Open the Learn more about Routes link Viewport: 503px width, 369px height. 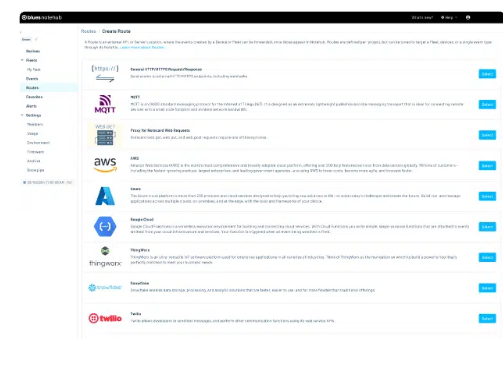(142, 47)
